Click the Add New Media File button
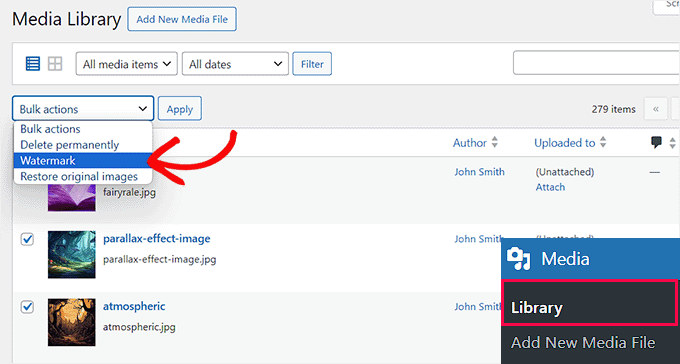Image resolution: width=680 pixels, height=364 pixels. click(x=182, y=19)
